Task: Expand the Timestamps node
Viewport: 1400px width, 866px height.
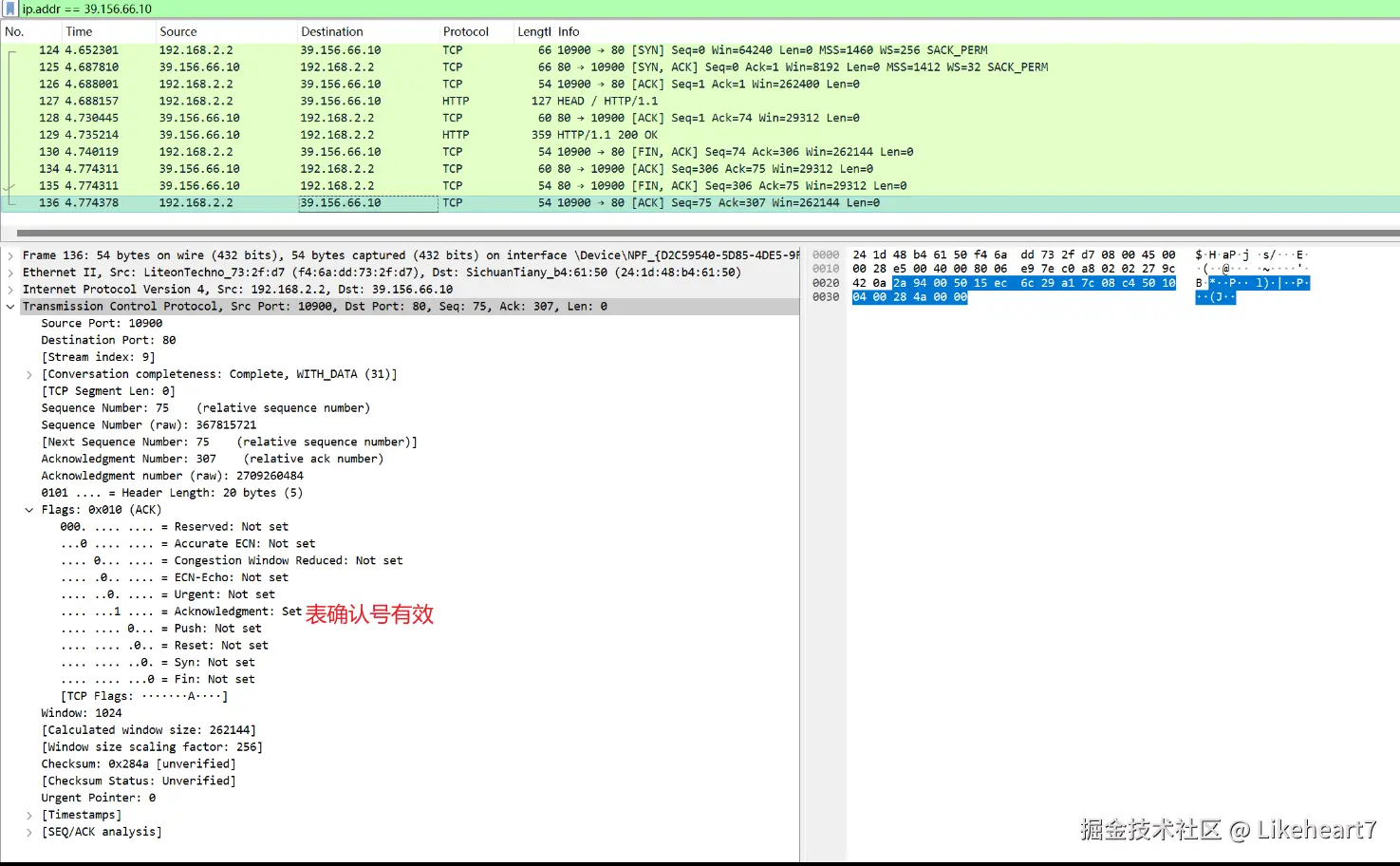Action: coord(29,815)
